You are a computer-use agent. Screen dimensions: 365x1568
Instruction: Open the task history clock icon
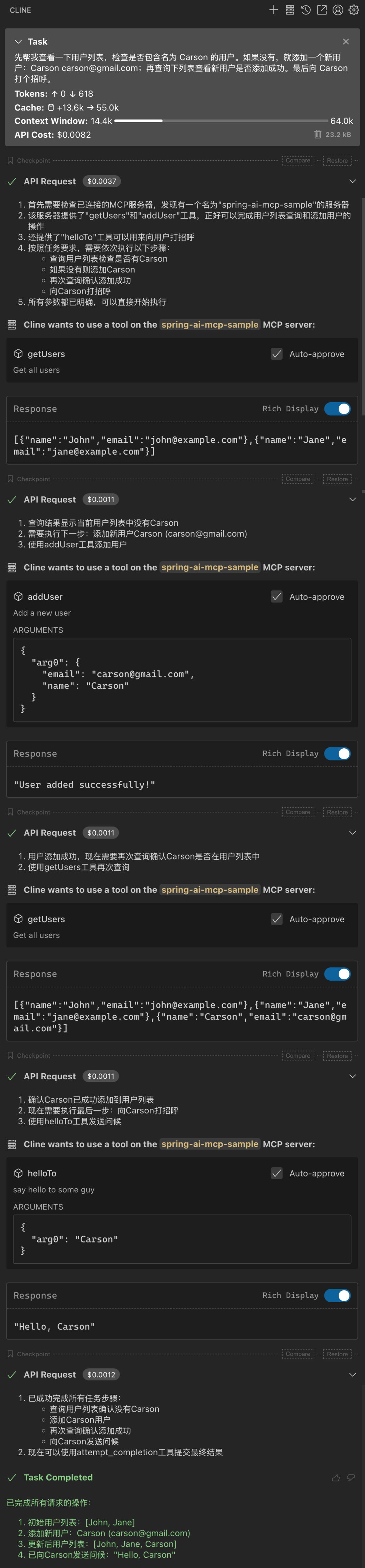(x=306, y=10)
